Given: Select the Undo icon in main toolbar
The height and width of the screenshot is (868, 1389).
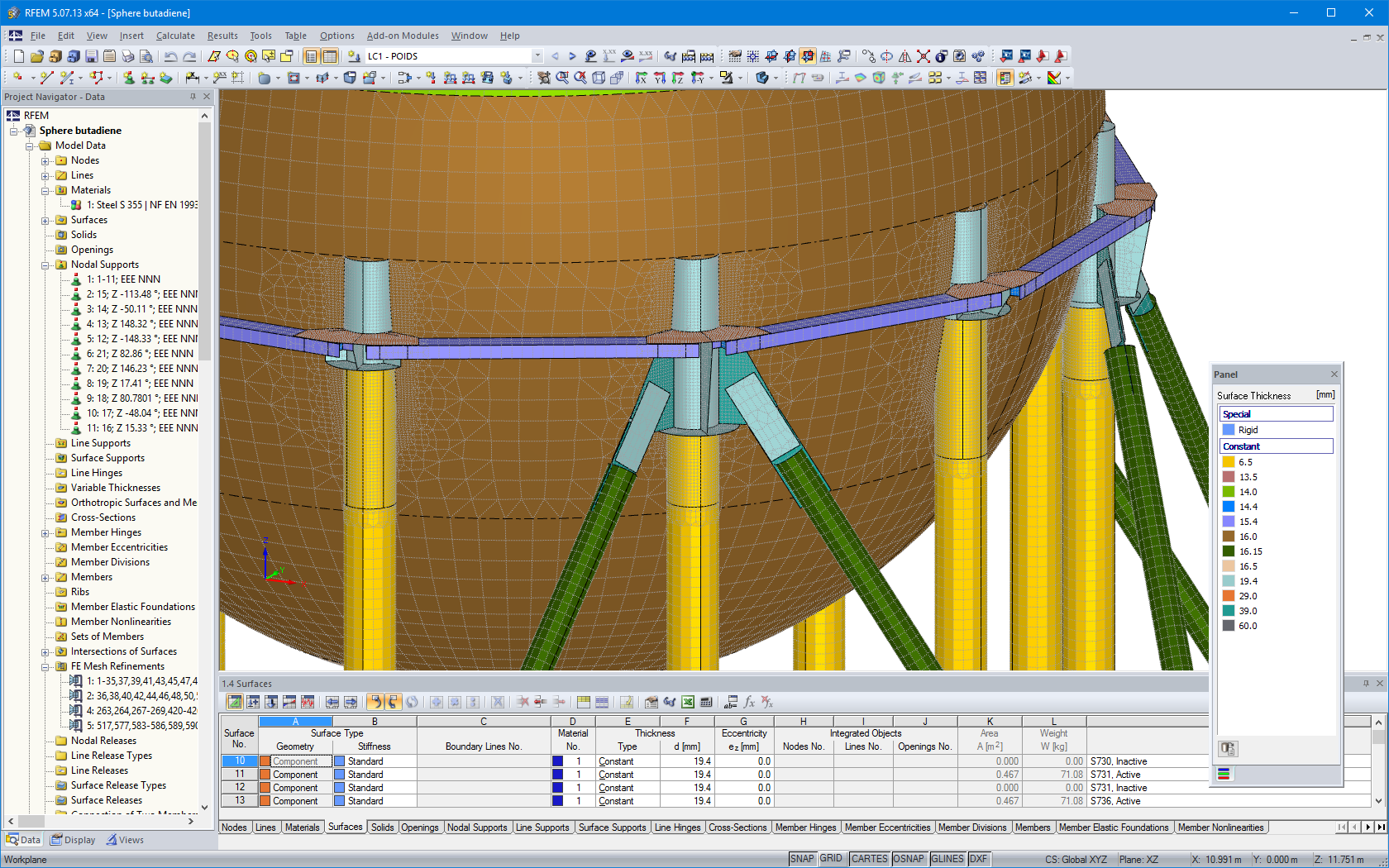Looking at the screenshot, I should point(169,56).
